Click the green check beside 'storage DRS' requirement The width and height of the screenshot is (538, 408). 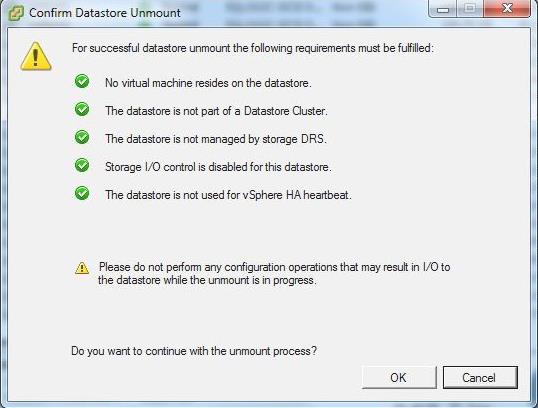tap(82, 137)
